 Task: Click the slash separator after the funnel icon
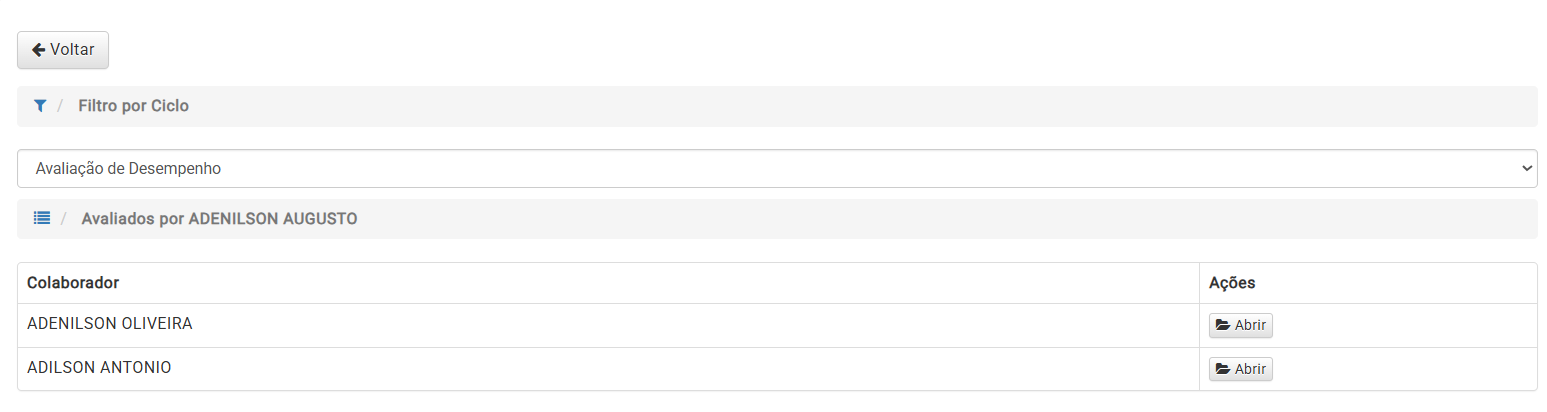60,106
